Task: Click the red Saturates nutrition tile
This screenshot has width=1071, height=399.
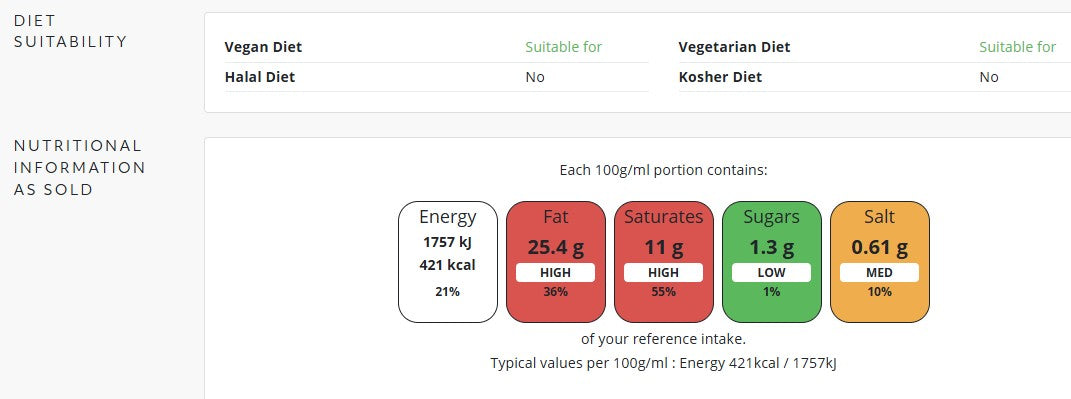Action: click(664, 262)
